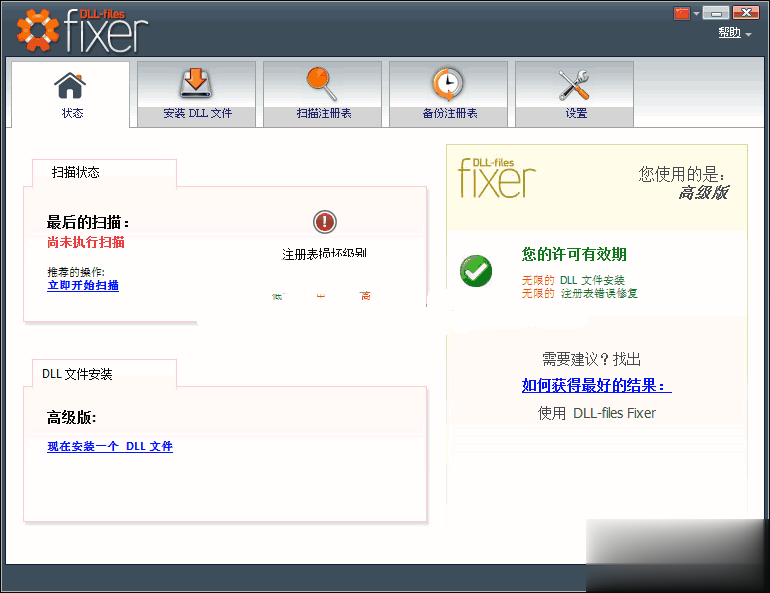Screen dimensions: 770x593
Task: Click the 立即开始扫描 link
Action: tap(83, 285)
